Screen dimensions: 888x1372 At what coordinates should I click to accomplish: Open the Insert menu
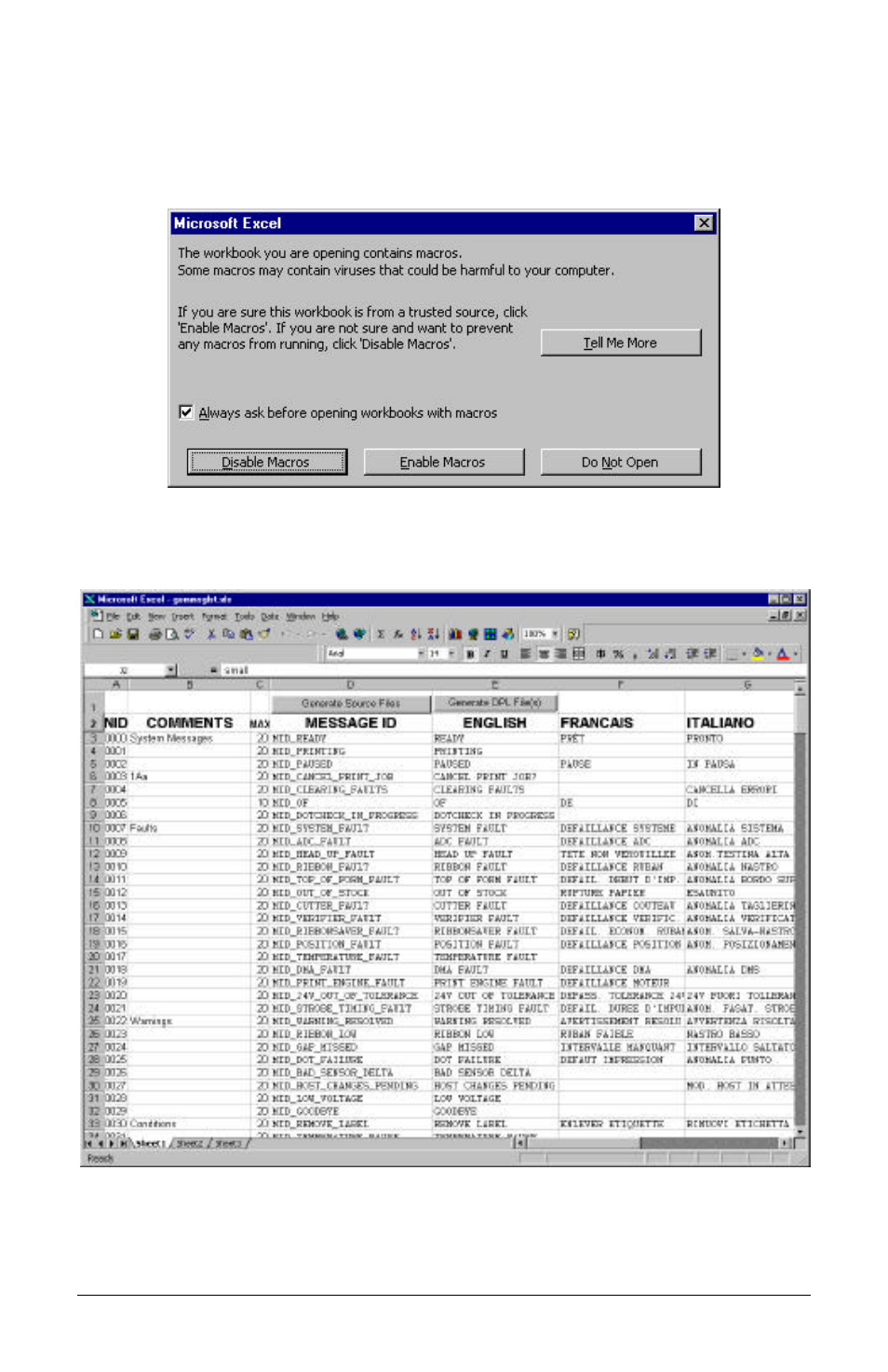[x=182, y=616]
